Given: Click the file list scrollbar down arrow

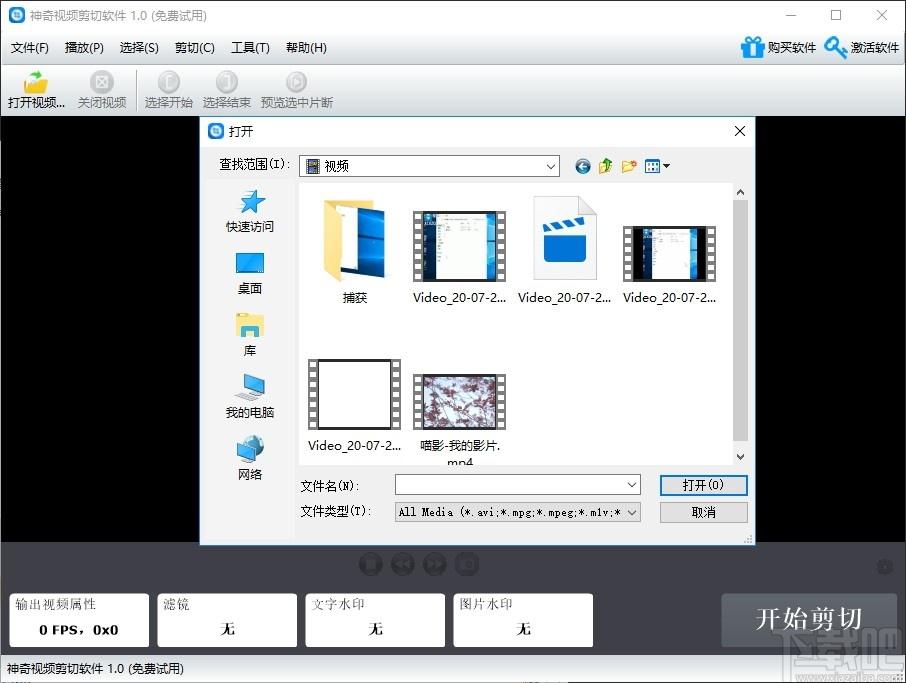Looking at the screenshot, I should pos(740,456).
